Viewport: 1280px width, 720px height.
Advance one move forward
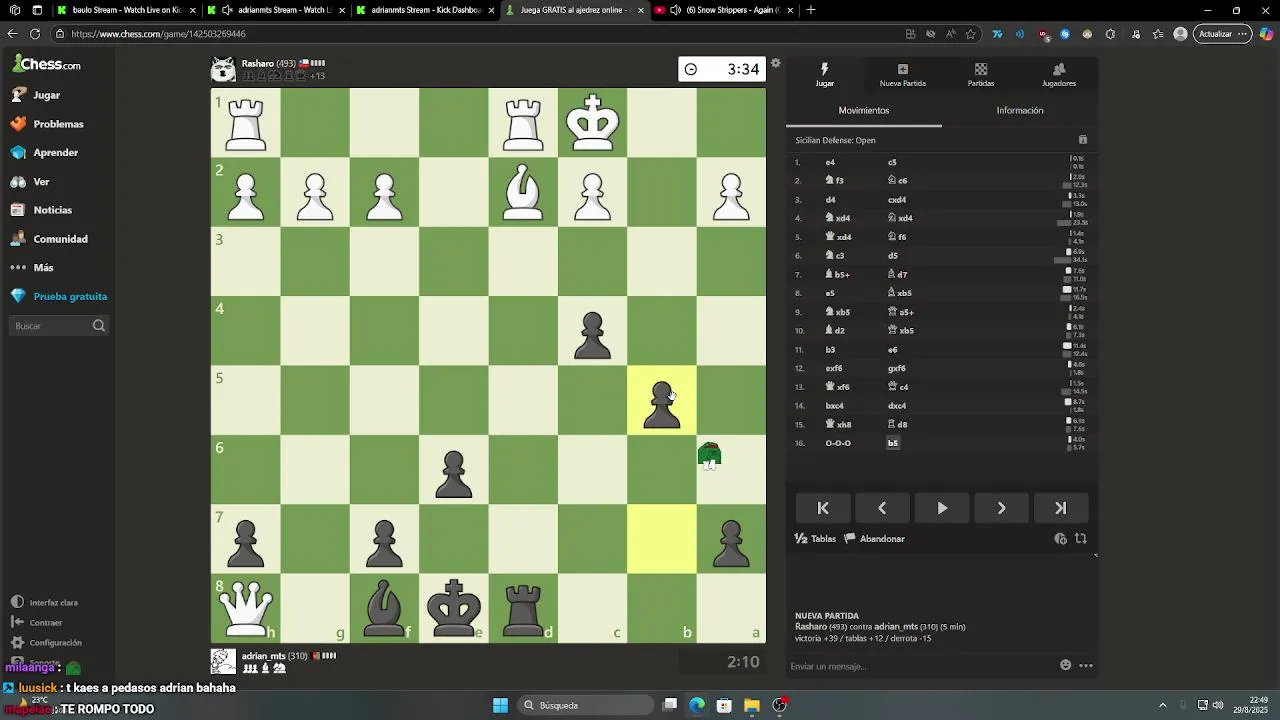pyautogui.click(x=1001, y=508)
